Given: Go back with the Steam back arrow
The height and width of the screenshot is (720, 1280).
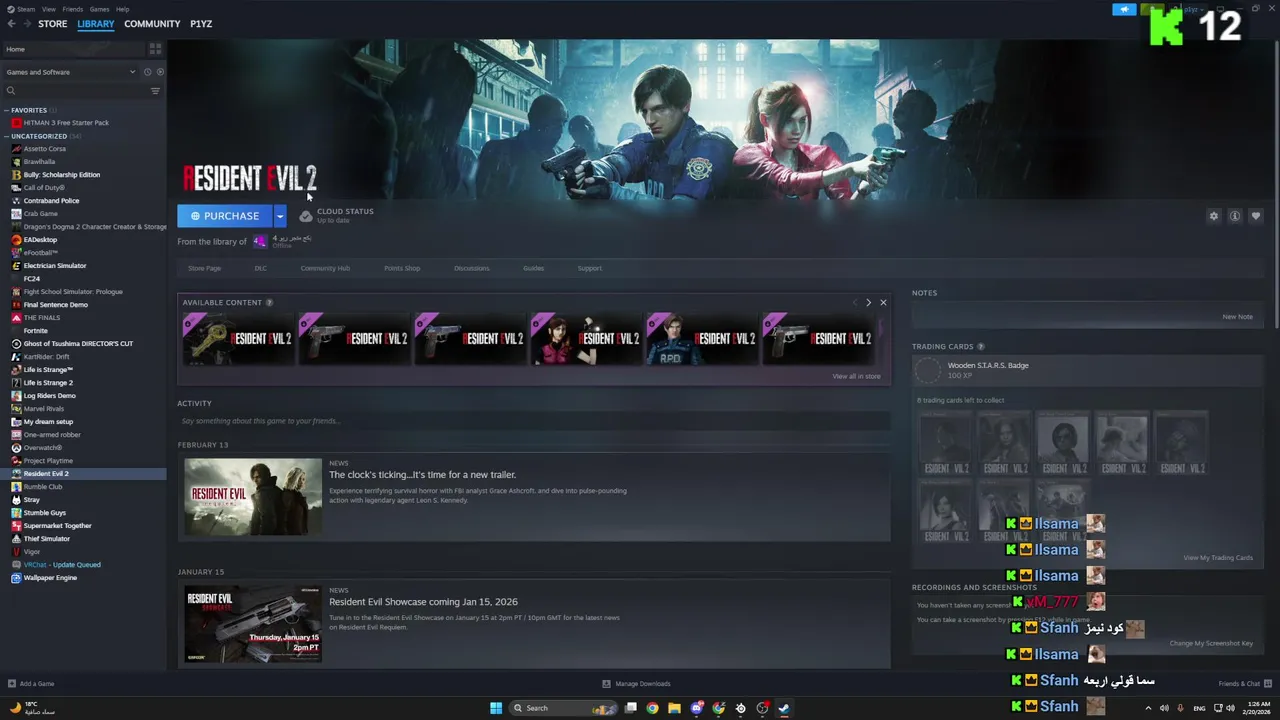Looking at the screenshot, I should coord(11,24).
